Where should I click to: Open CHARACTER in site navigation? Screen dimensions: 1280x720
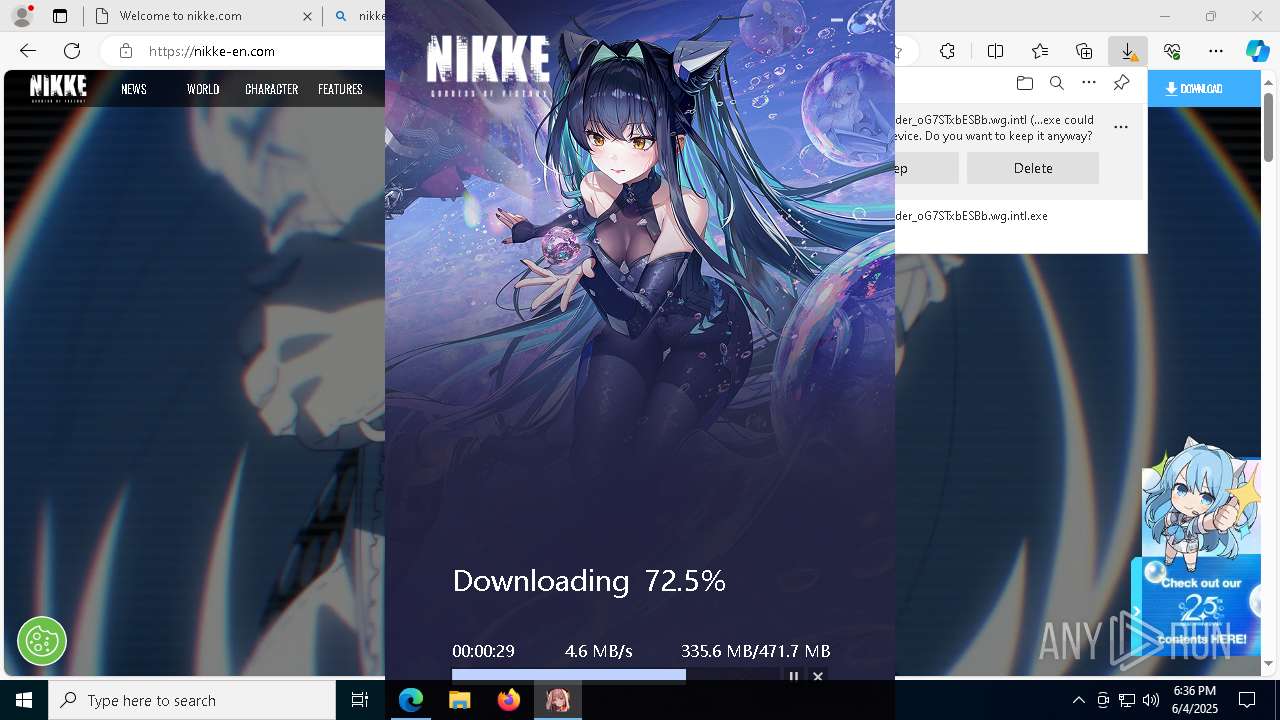(272, 89)
